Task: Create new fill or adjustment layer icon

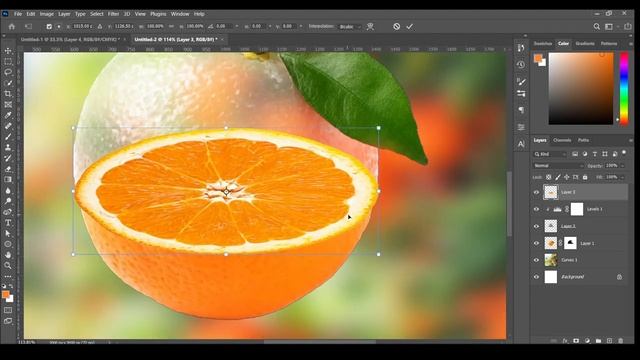Action: (587, 341)
